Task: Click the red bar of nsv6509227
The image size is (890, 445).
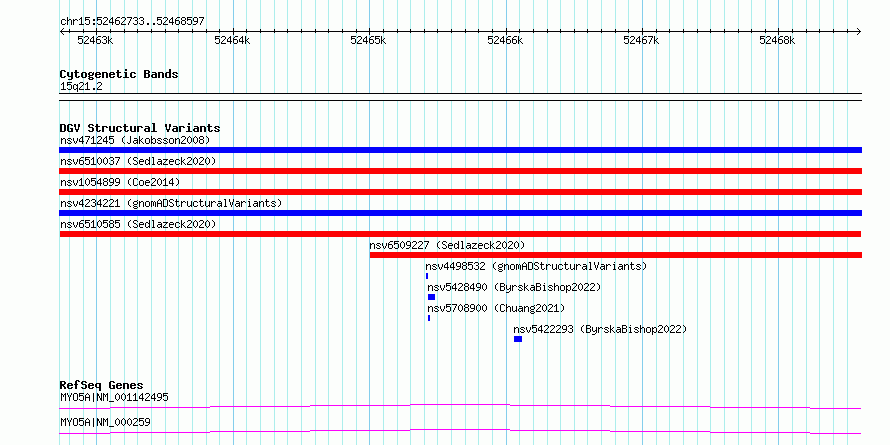Action: click(616, 255)
